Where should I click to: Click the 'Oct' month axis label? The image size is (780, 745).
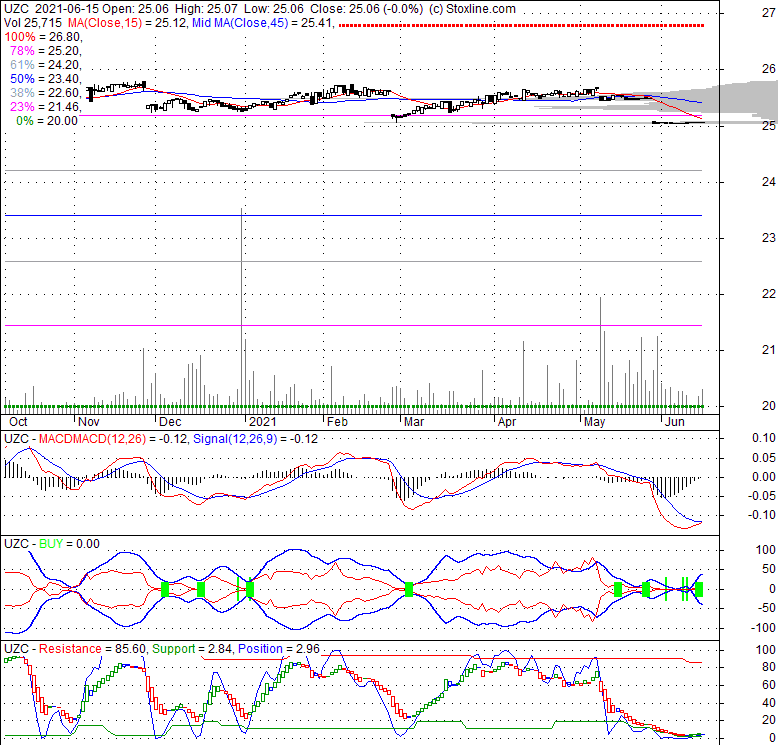pyautogui.click(x=18, y=422)
